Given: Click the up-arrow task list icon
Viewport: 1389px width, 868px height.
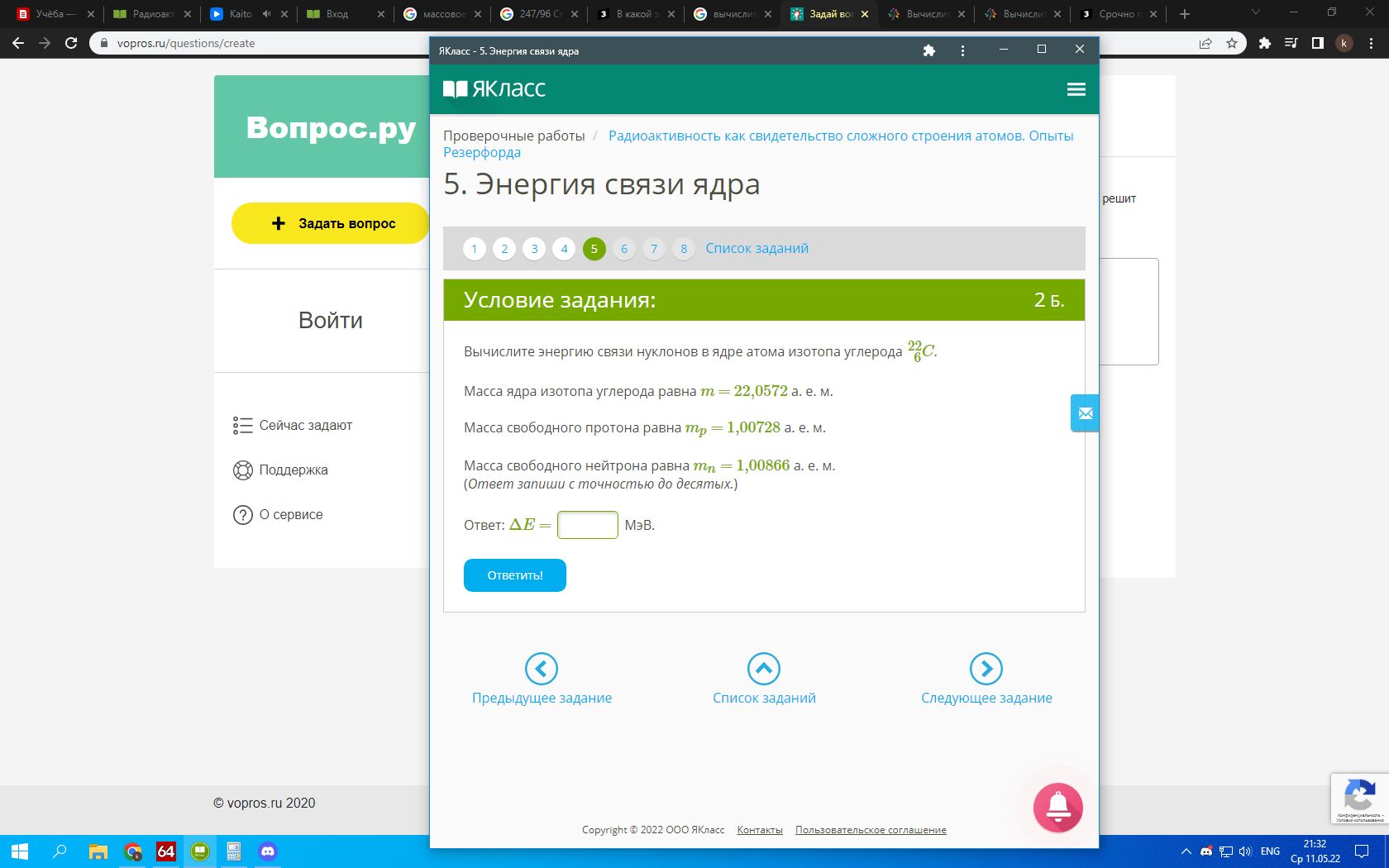Looking at the screenshot, I should (764, 669).
